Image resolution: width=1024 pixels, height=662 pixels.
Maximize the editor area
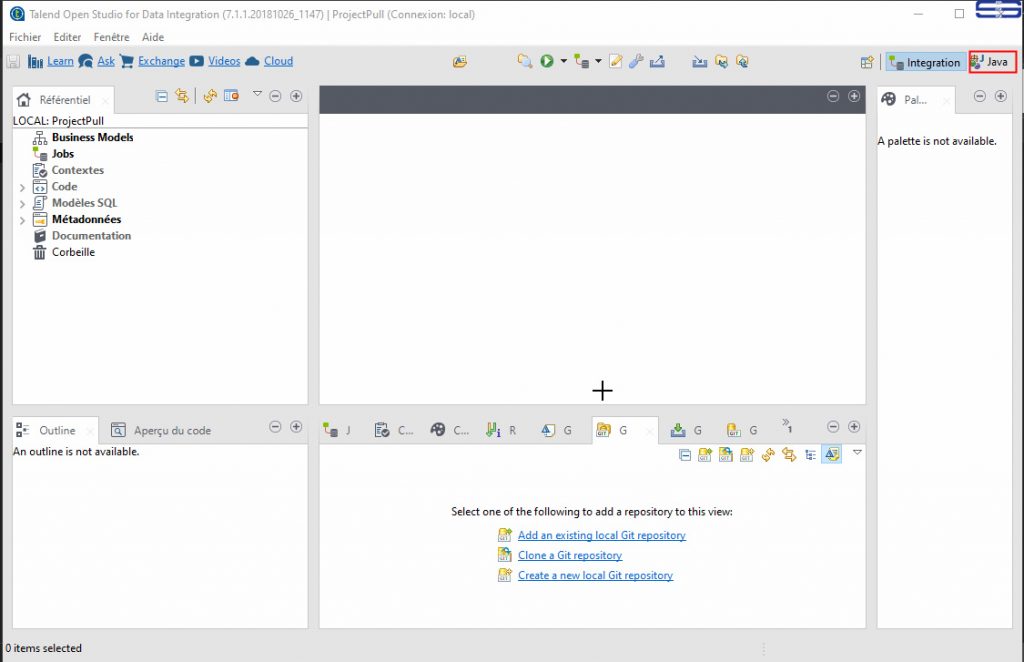854,96
